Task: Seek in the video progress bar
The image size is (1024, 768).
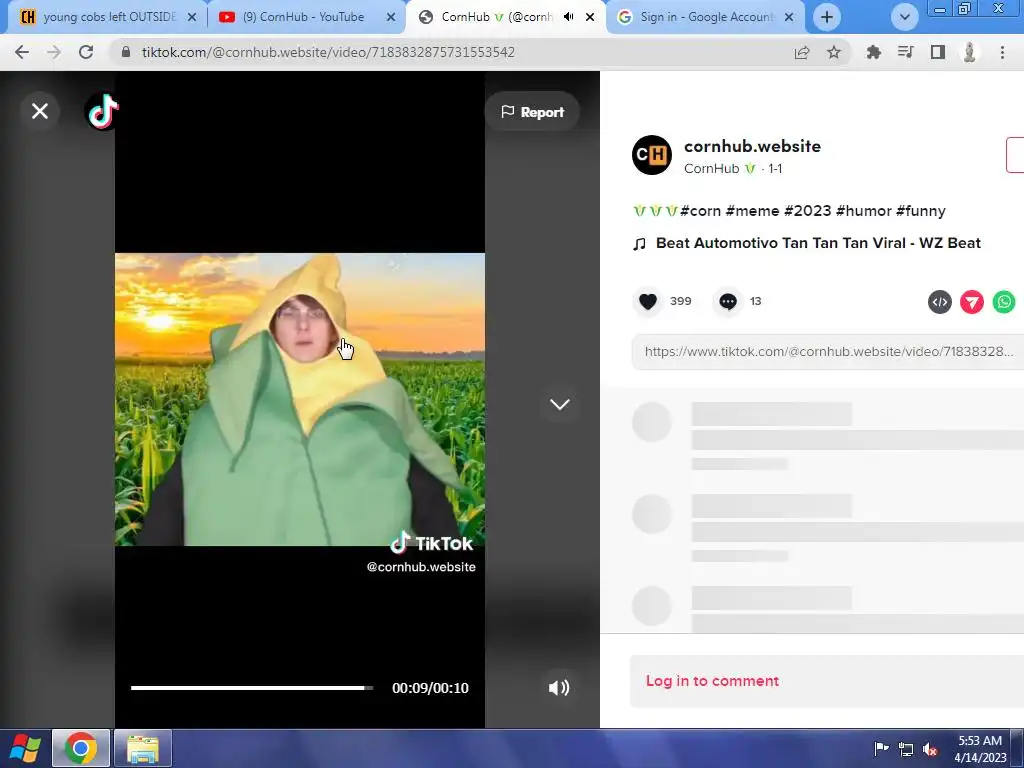Action: [x=252, y=688]
